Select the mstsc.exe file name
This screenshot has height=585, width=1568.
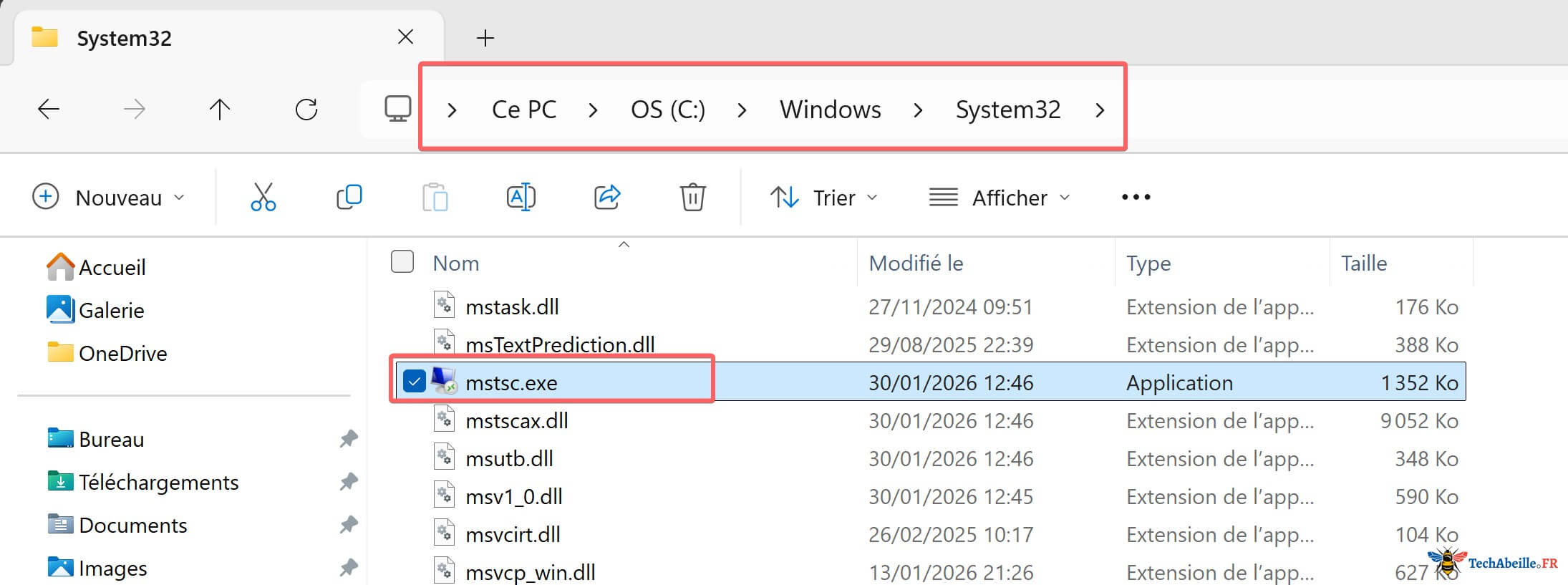tap(511, 382)
